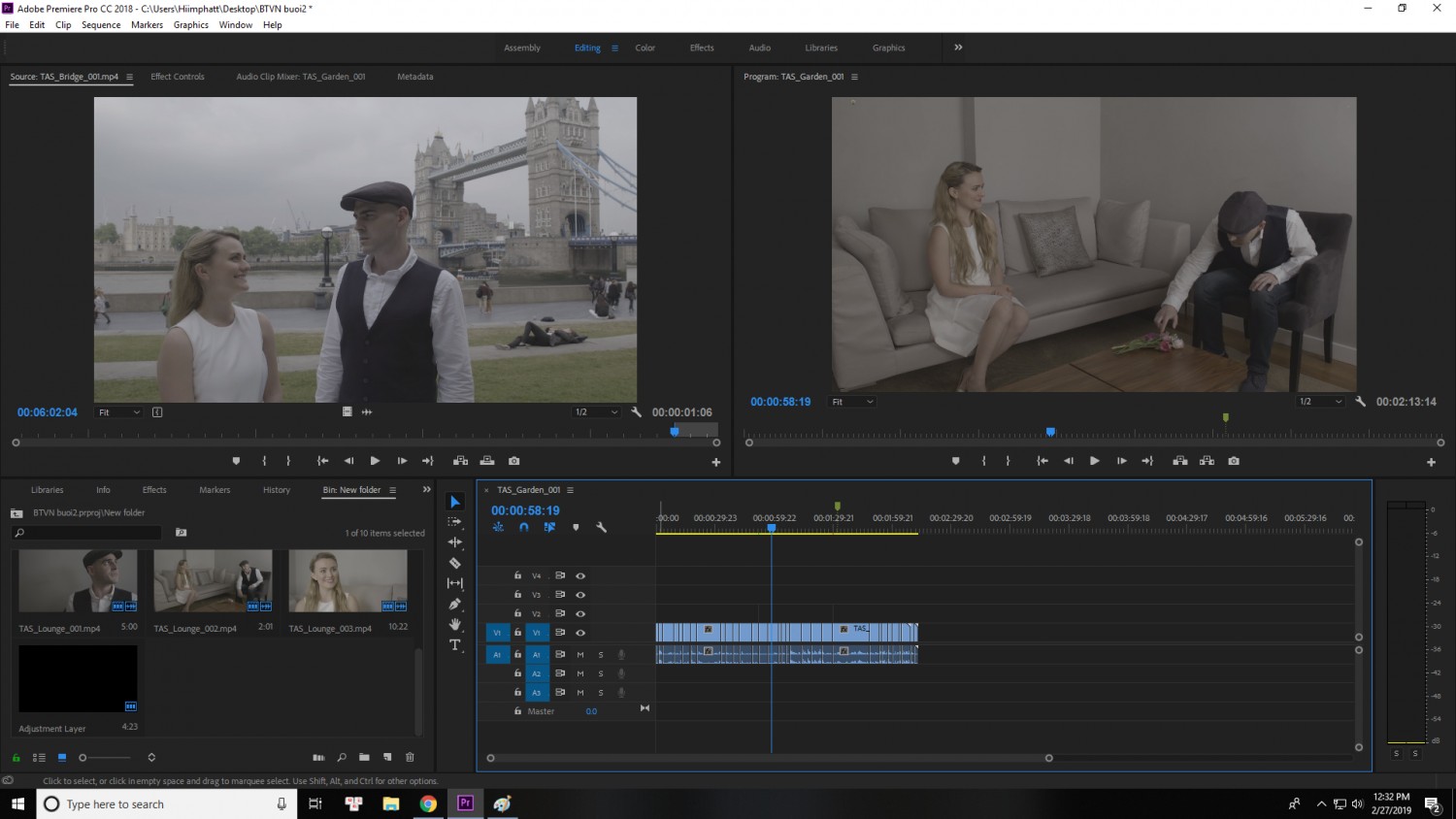Select the Pen tool
This screenshot has width=1456, height=819.
[455, 604]
